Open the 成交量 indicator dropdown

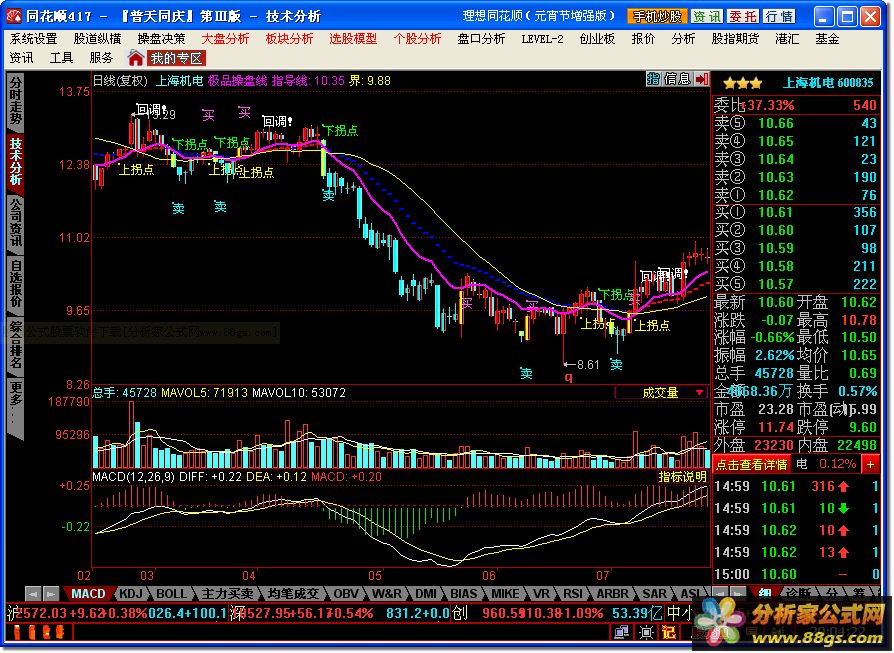(661, 392)
